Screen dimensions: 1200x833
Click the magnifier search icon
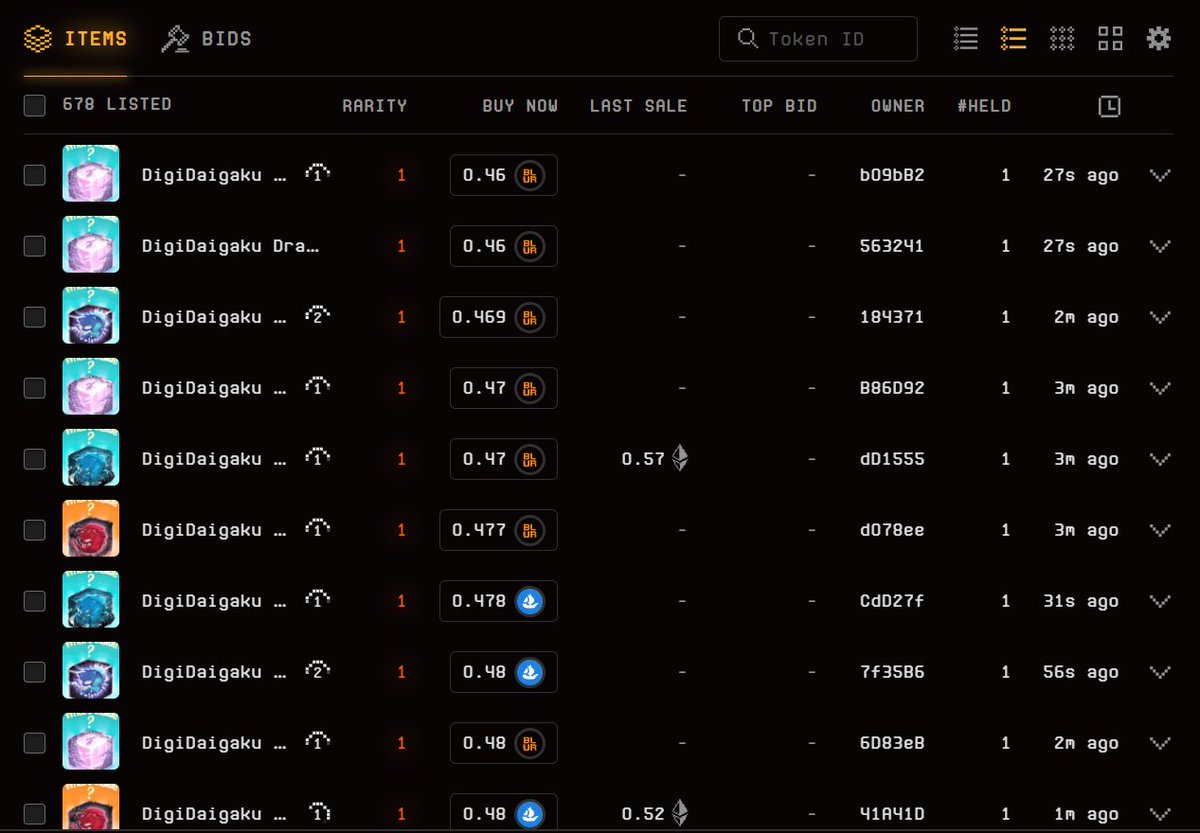coord(747,39)
